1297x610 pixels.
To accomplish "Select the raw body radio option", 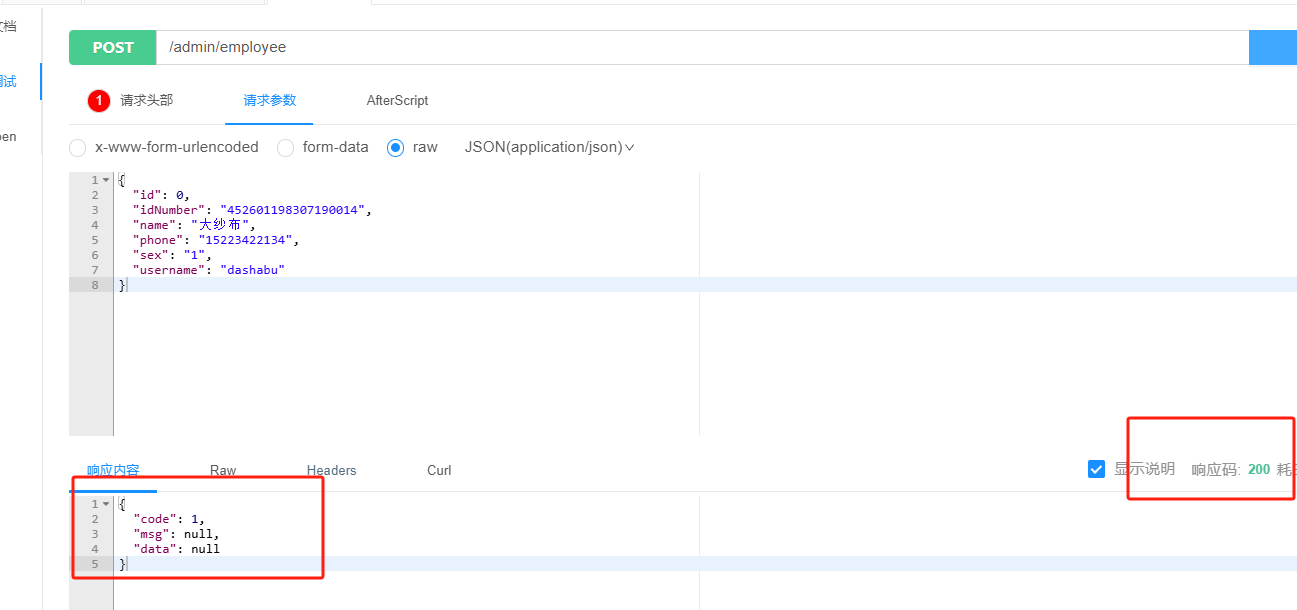I will pyautogui.click(x=396, y=148).
